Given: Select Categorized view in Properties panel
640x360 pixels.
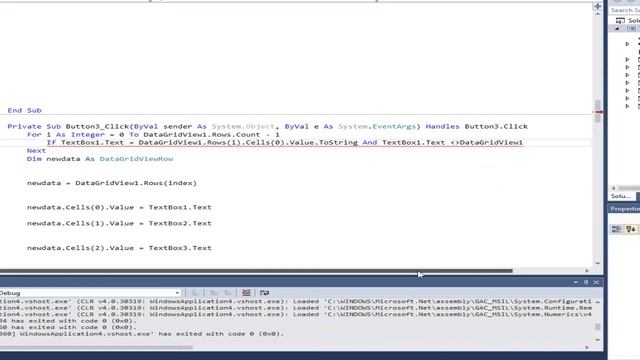Looking at the screenshot, I should pos(616,229).
